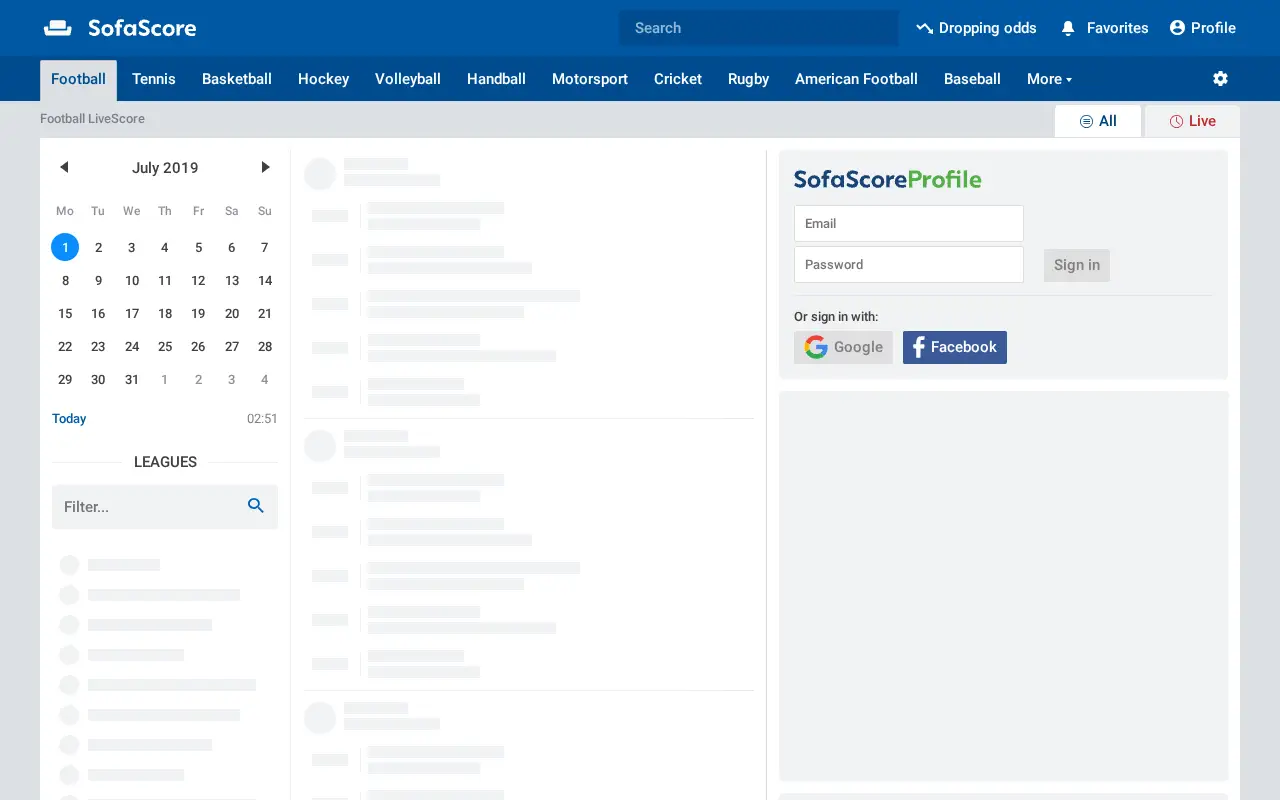Image resolution: width=1280 pixels, height=800 pixels.
Task: Click the Favorites bell icon
Action: [x=1068, y=28]
